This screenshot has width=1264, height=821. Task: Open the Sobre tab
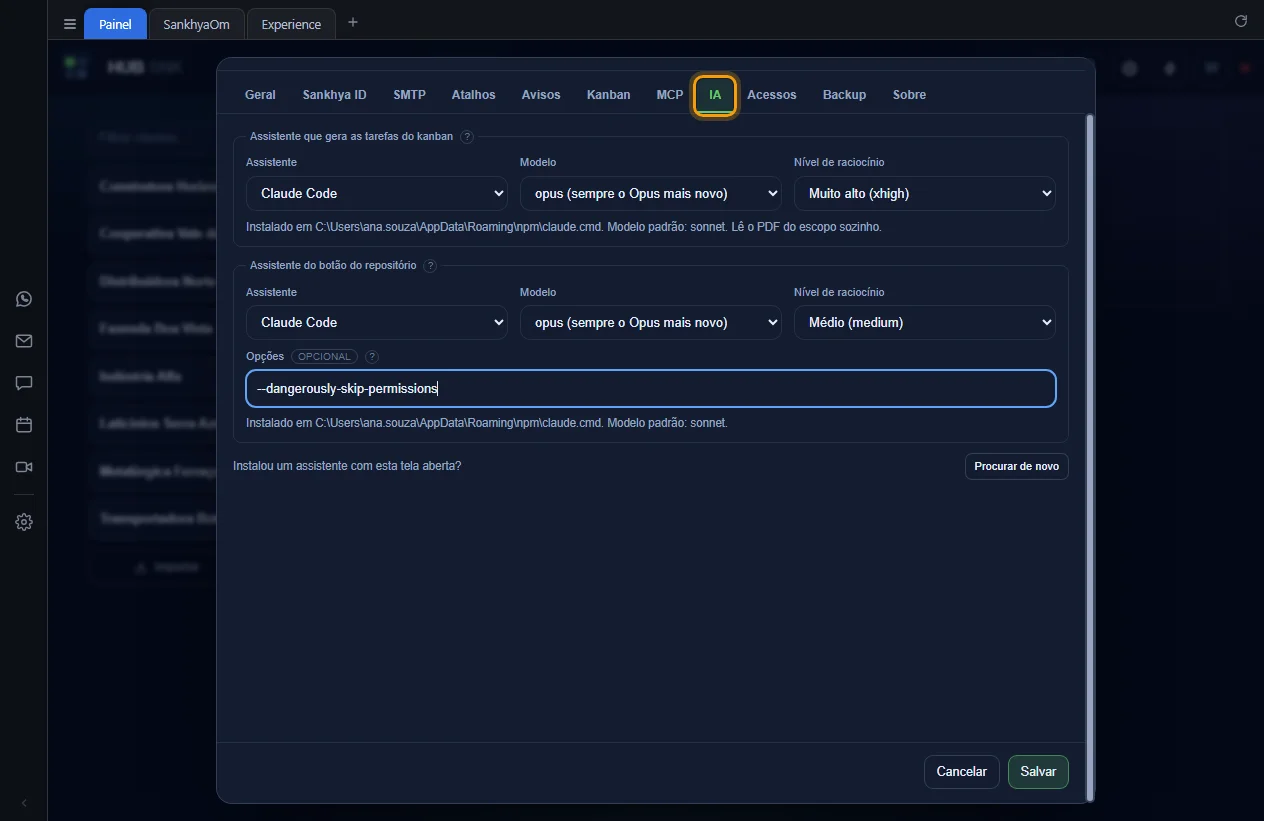coord(910,95)
